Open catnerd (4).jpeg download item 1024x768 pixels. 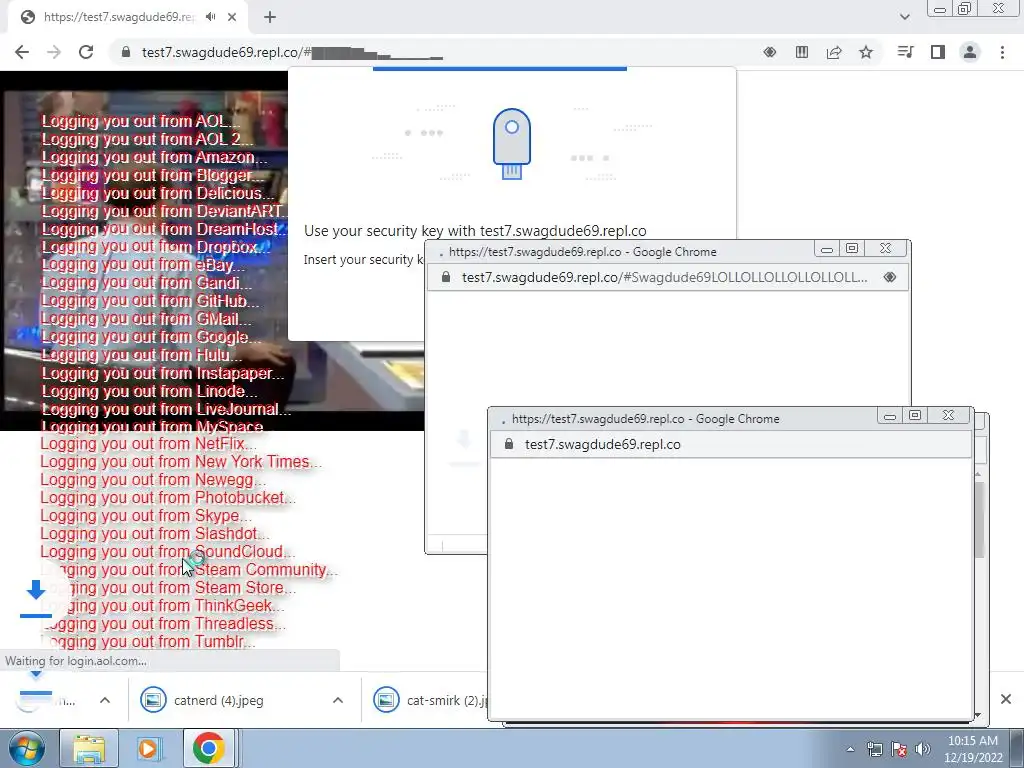[218, 700]
